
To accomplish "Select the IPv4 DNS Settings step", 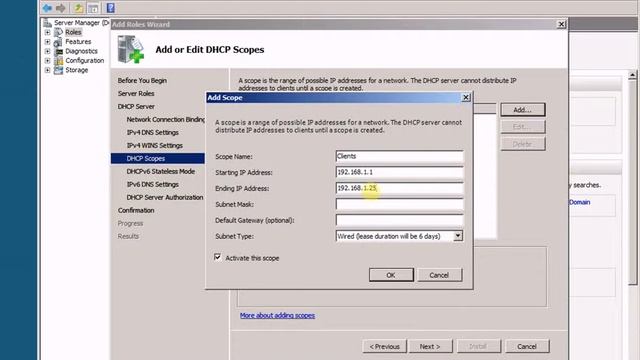I will click(x=152, y=133).
